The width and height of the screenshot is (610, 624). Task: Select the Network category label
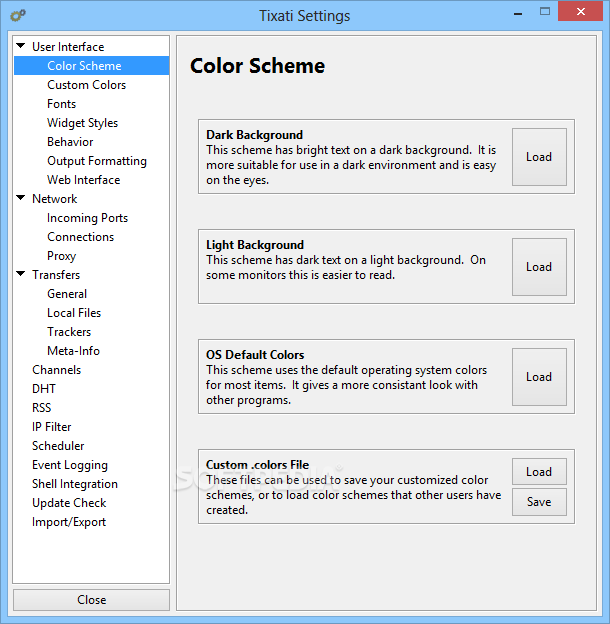[x=55, y=199]
